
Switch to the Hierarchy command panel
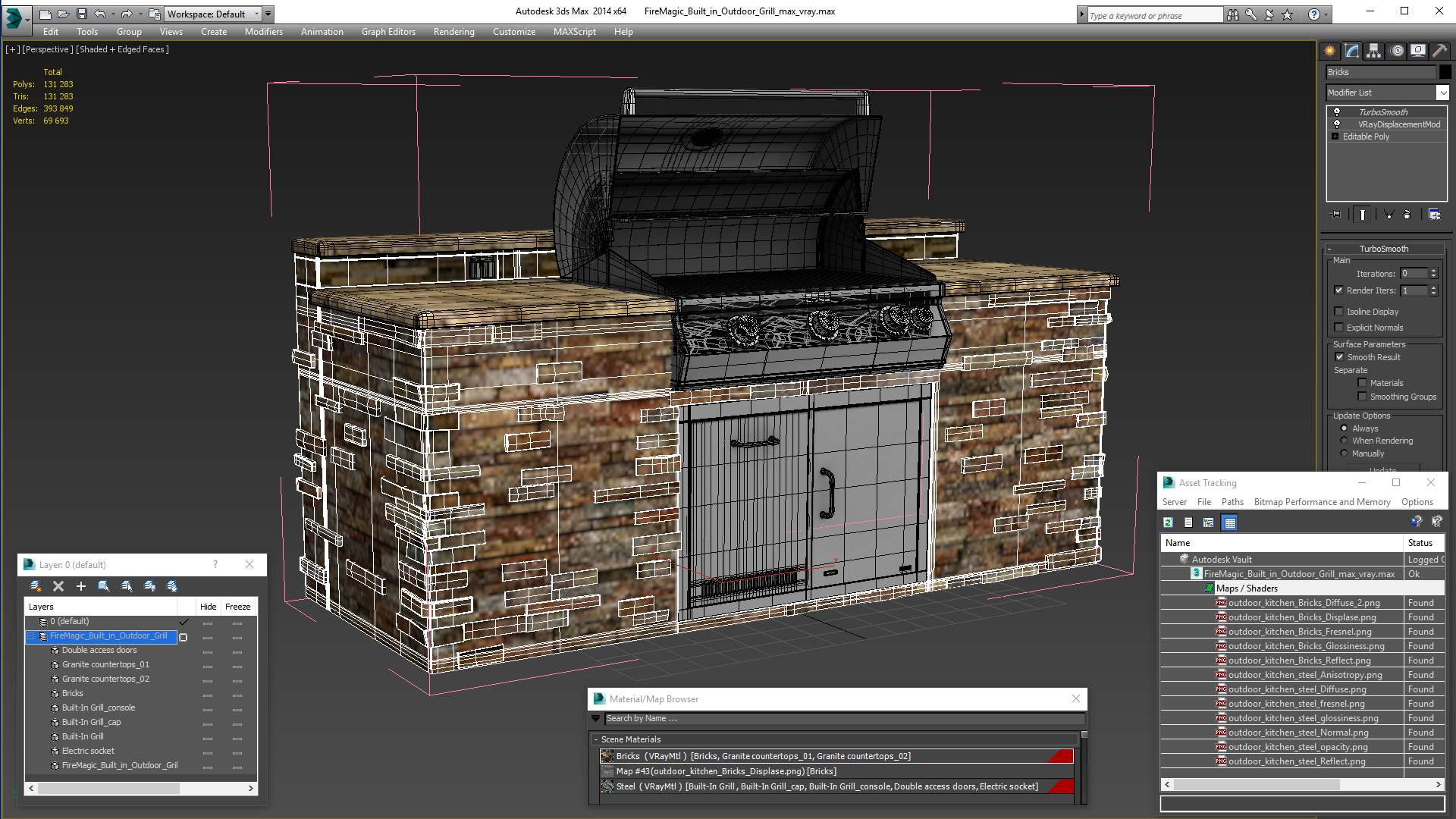(x=1374, y=51)
